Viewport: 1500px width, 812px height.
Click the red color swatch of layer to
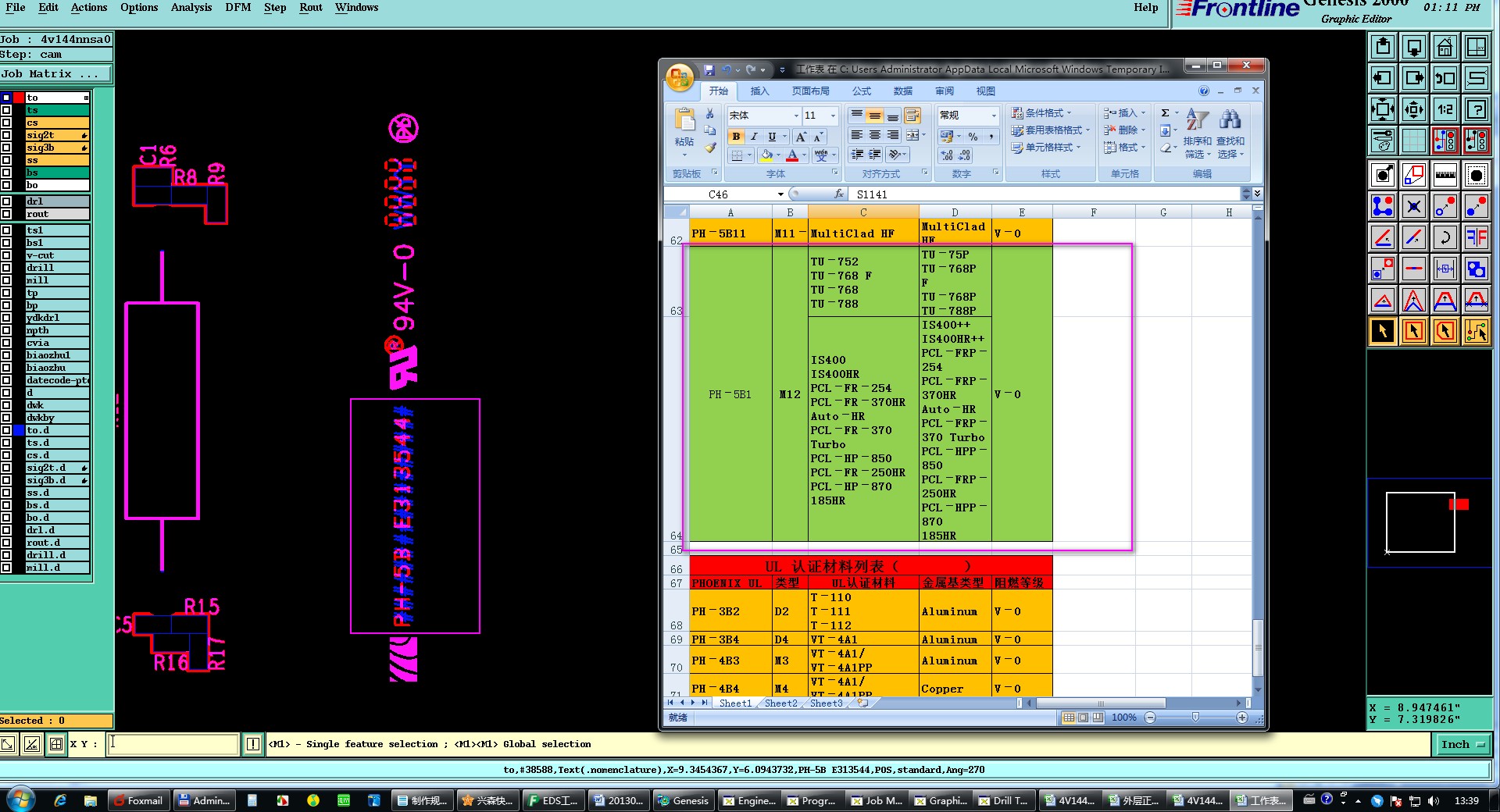tap(19, 98)
